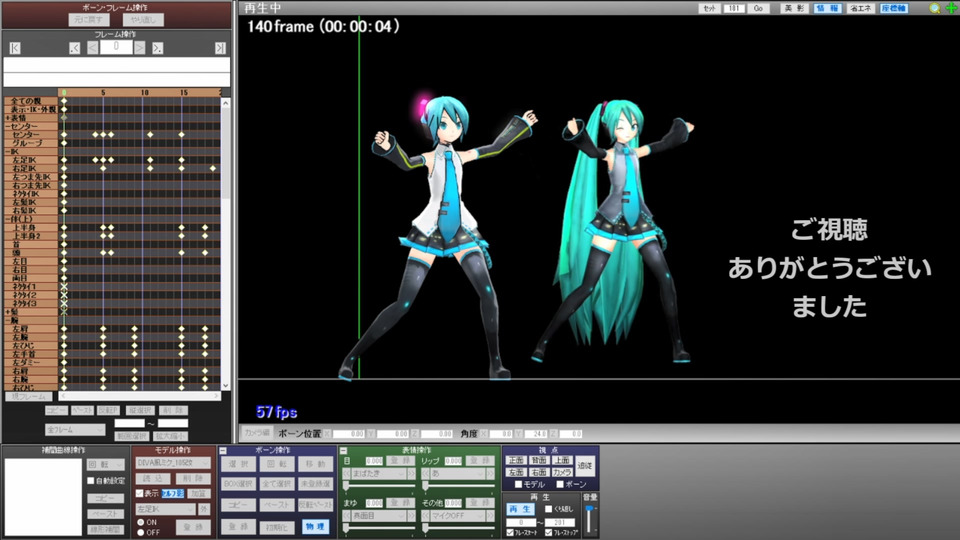The width and height of the screenshot is (960, 540).
Task: Minimize the bone operation panel
Action: pos(223,451)
